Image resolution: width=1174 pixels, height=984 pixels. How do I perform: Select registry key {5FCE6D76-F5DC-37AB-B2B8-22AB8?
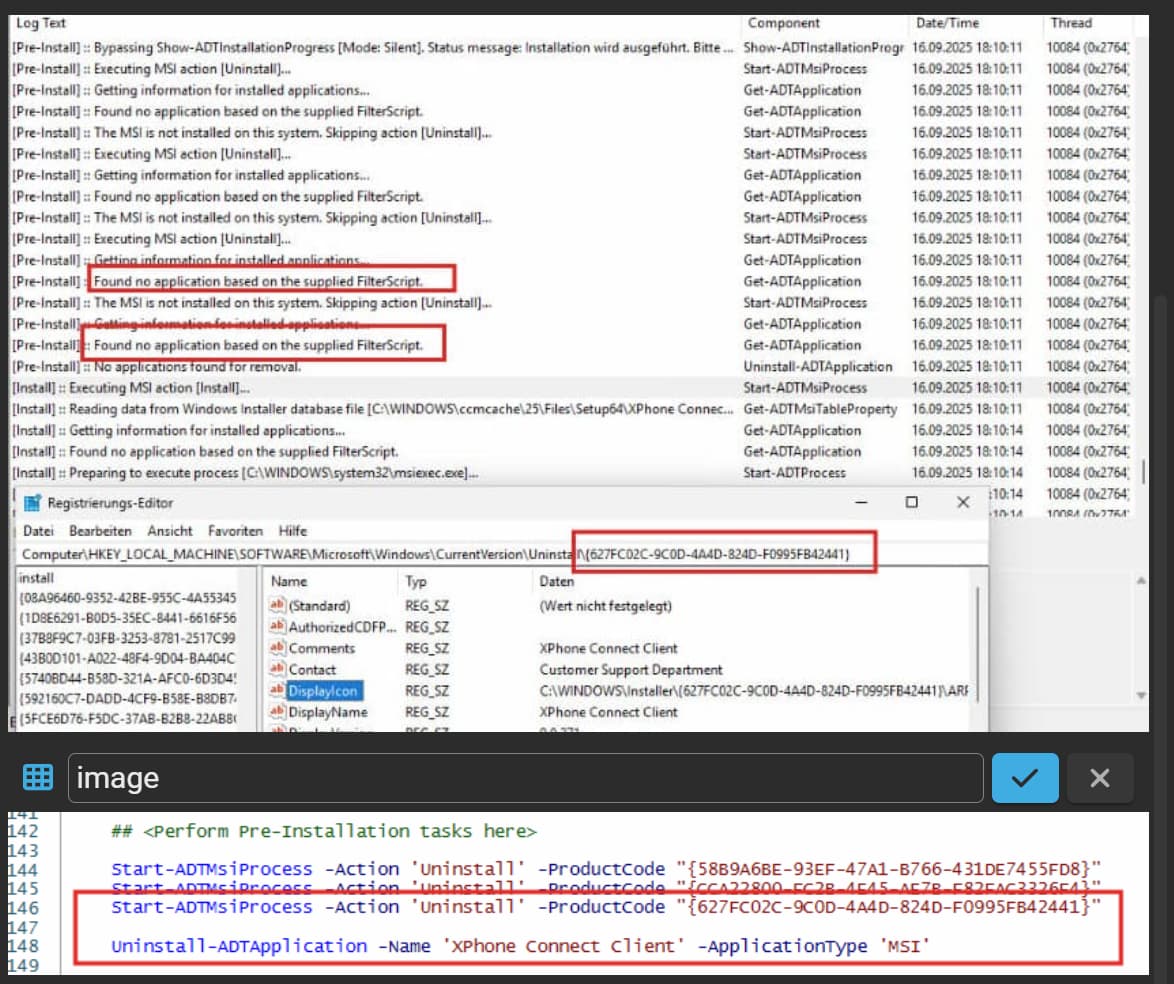coord(127,720)
